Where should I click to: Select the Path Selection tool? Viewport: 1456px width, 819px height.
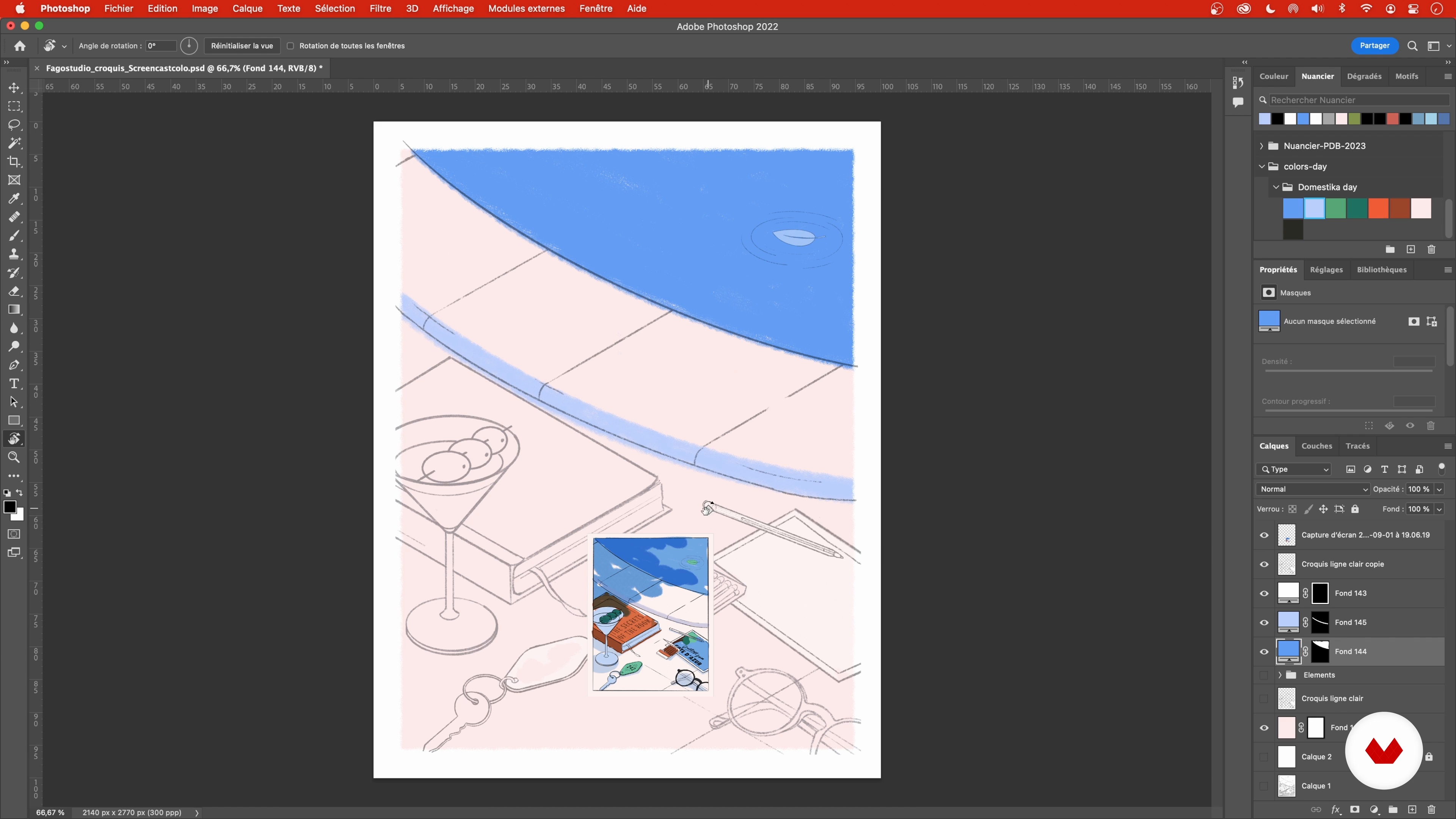tap(14, 402)
